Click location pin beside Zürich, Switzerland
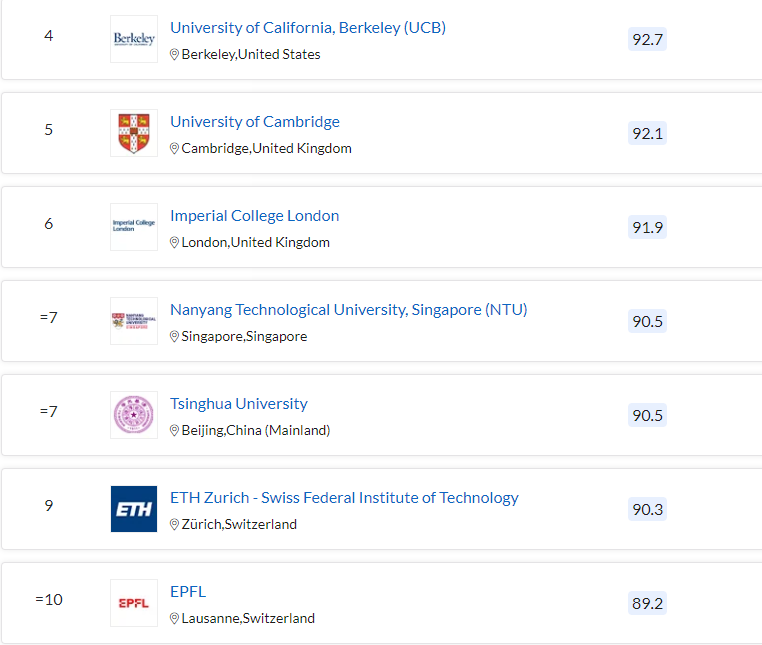 tap(174, 524)
